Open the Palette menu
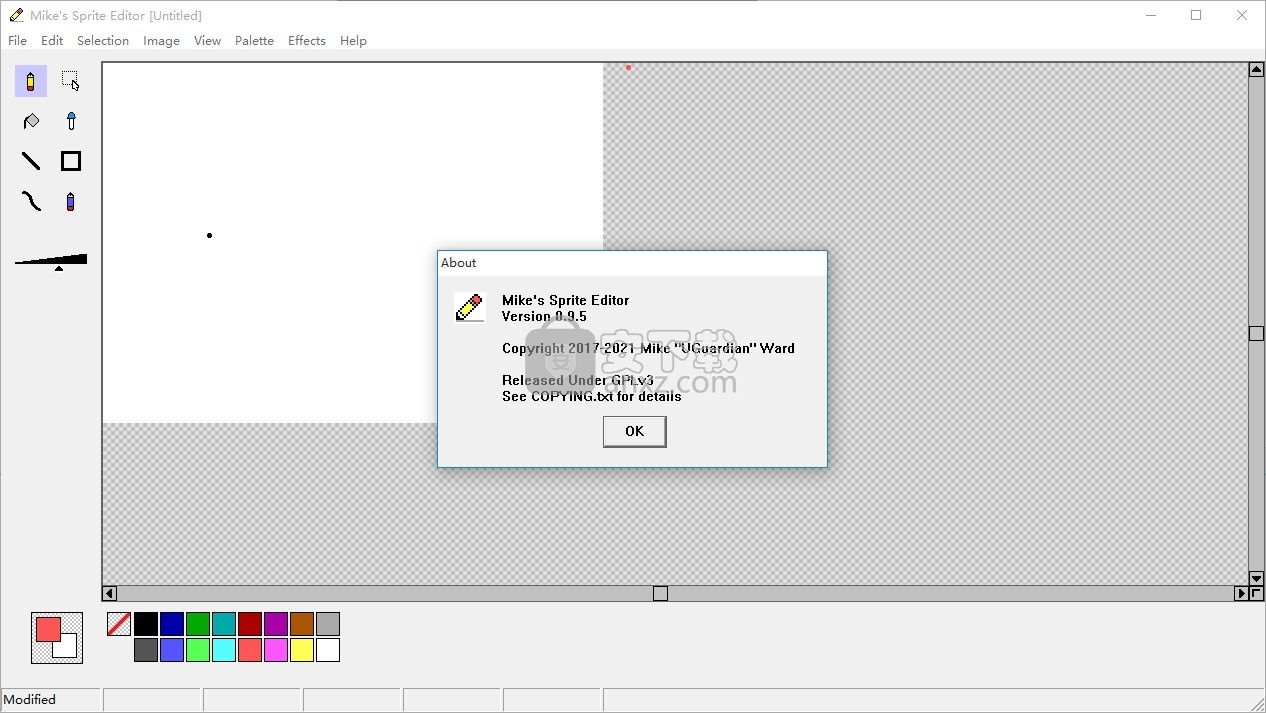The width and height of the screenshot is (1266, 713). click(254, 41)
